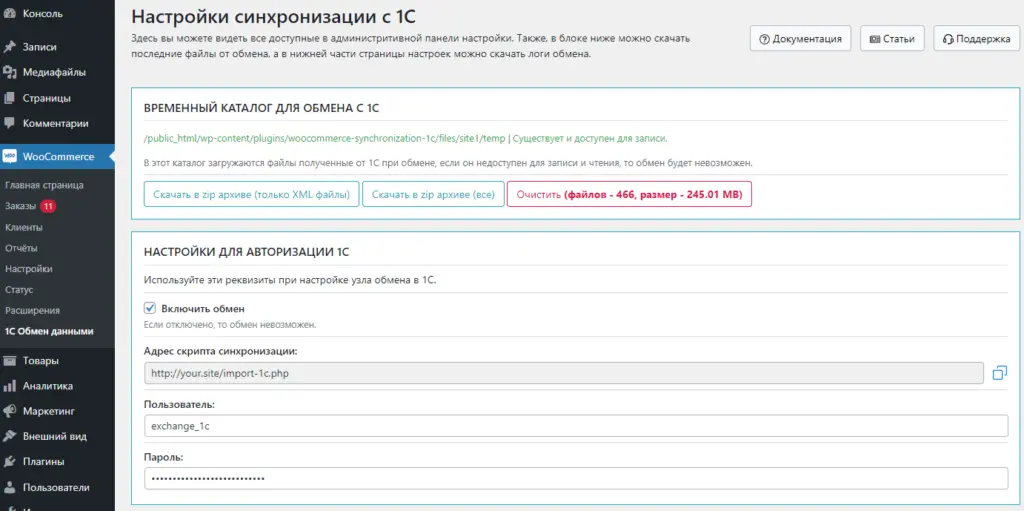
Task: Copy sync script address with copy icon
Action: (x=999, y=373)
